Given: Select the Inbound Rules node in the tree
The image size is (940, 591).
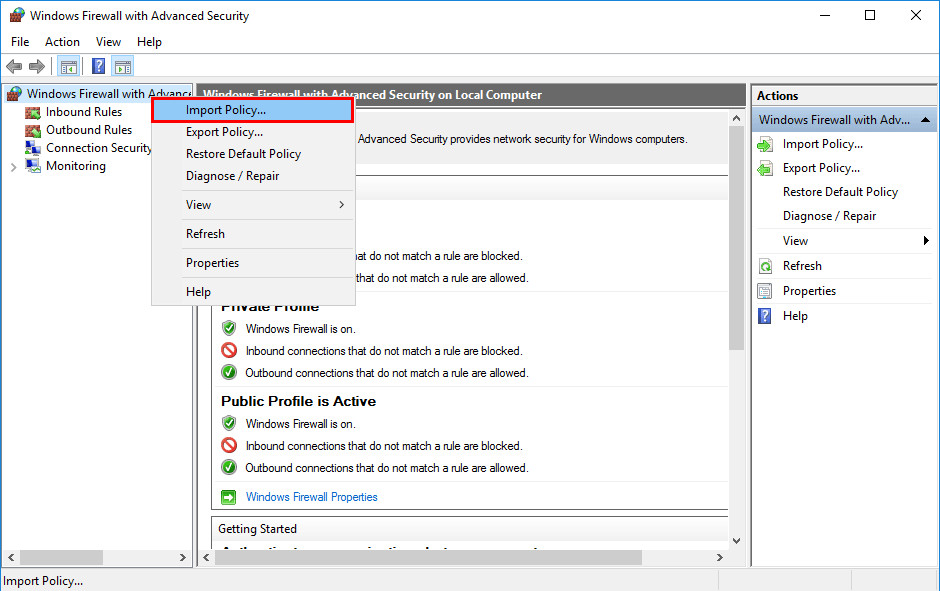Looking at the screenshot, I should coord(83,112).
